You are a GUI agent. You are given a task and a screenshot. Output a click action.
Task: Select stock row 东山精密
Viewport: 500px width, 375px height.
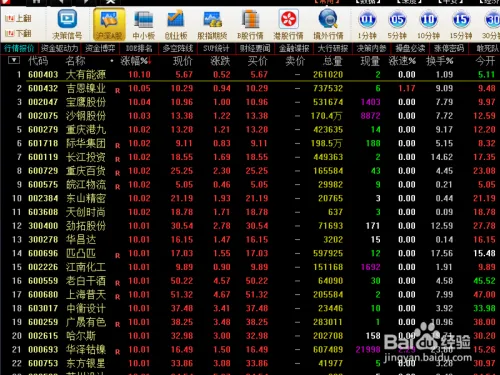coord(250,198)
